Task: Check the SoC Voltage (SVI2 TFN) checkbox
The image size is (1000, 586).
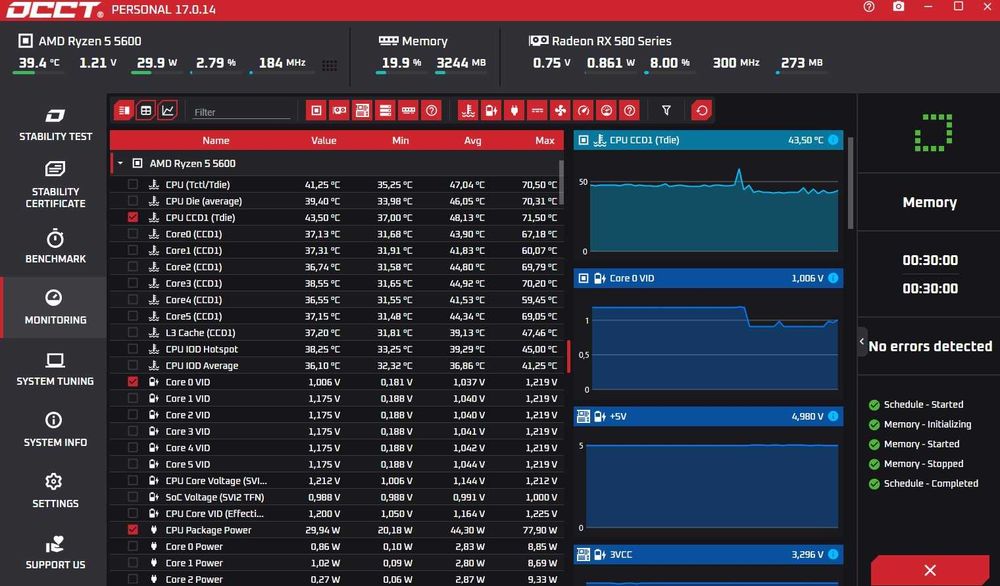Action: pyautogui.click(x=133, y=497)
